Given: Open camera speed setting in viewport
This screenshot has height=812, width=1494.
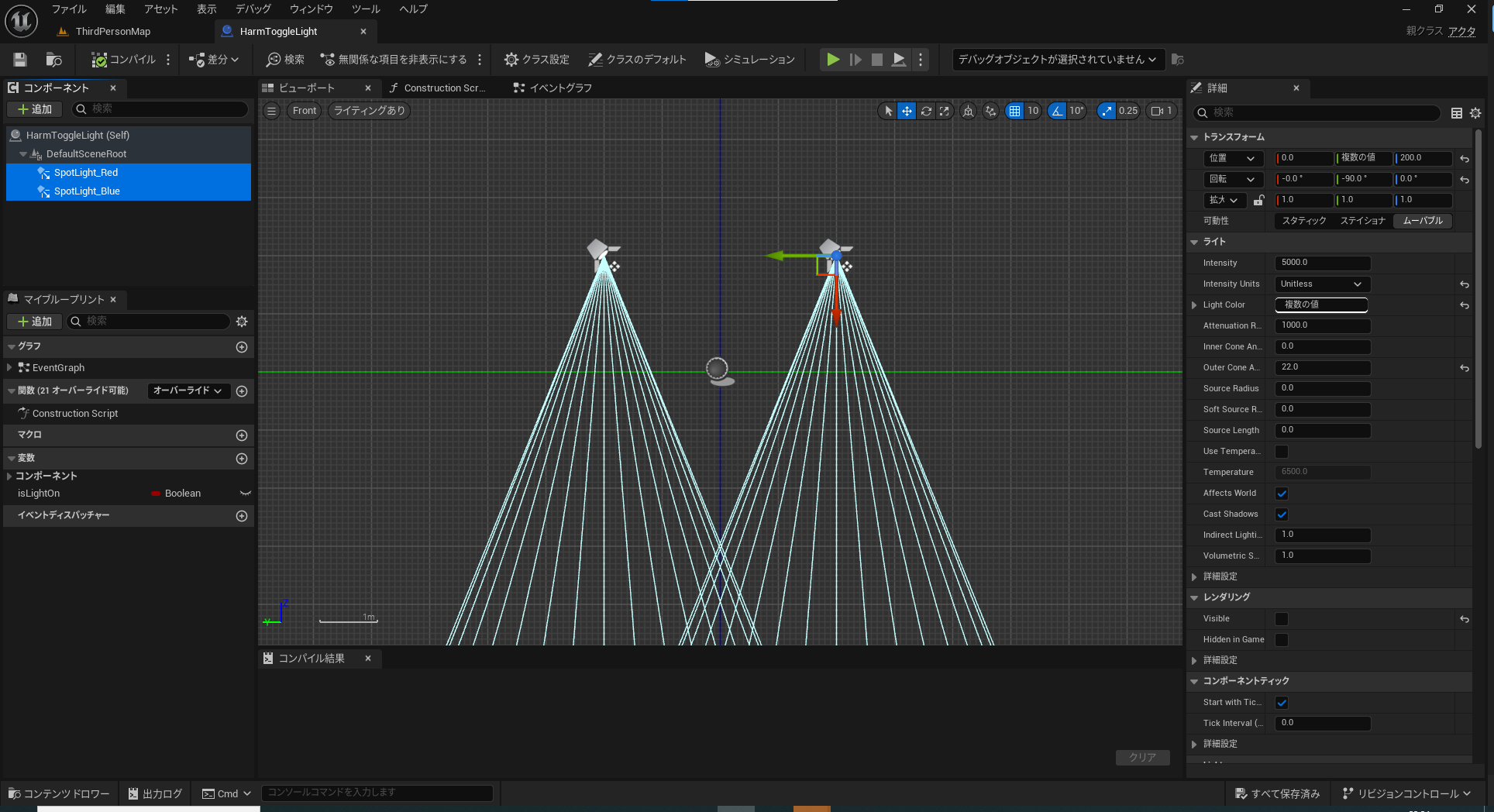Looking at the screenshot, I should pos(1162,111).
